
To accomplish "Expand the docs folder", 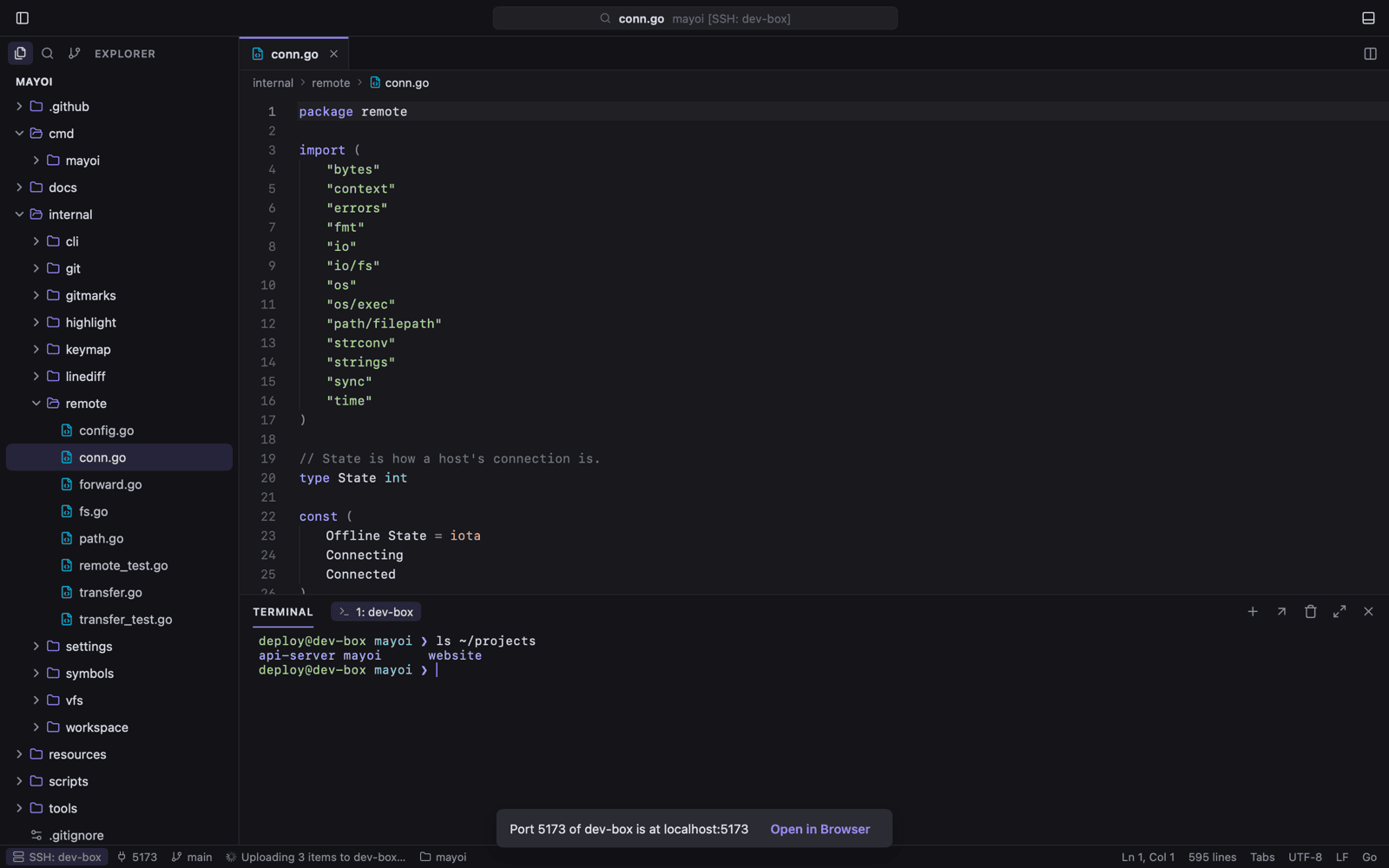I will click(x=119, y=187).
